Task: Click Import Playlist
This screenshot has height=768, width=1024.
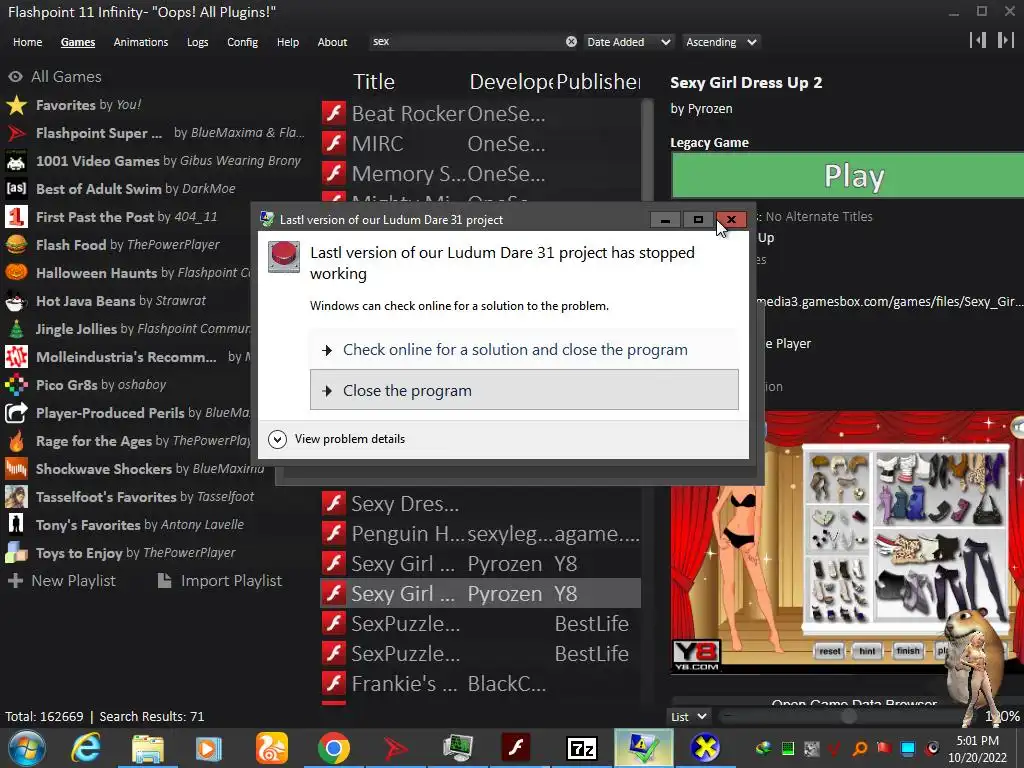Action: point(220,581)
